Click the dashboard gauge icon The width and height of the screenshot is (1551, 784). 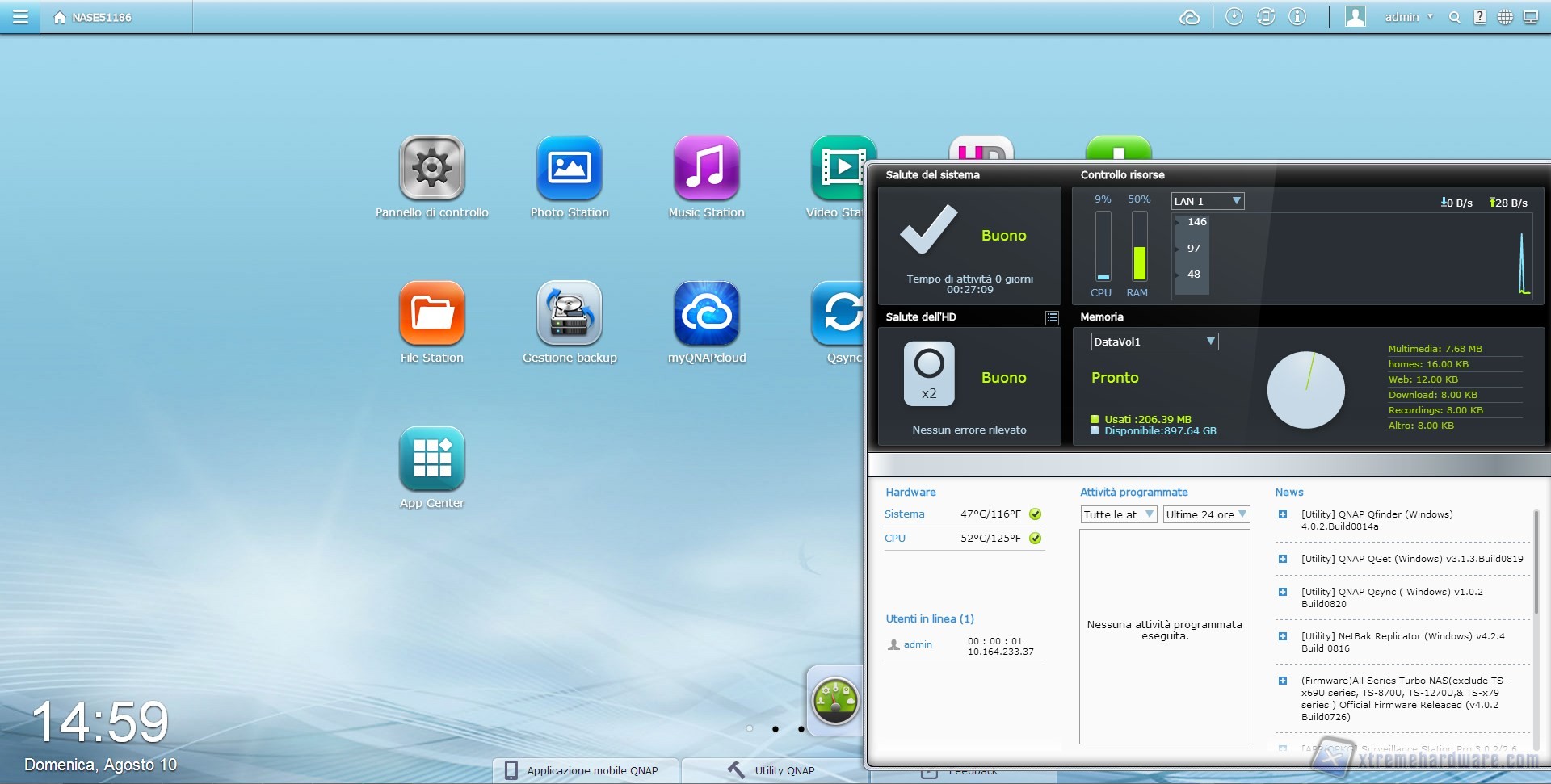click(x=835, y=701)
